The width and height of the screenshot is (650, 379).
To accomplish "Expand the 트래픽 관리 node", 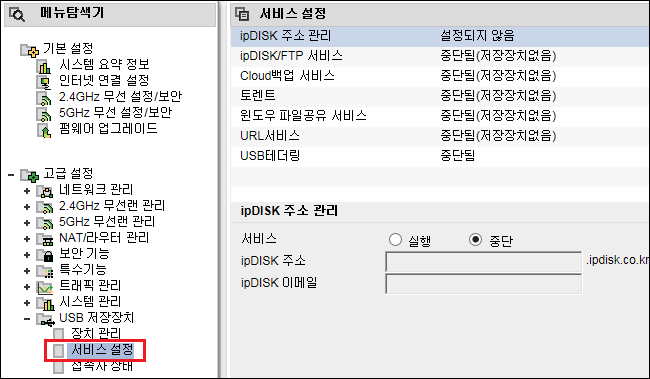I will pyautogui.click(x=27, y=287).
